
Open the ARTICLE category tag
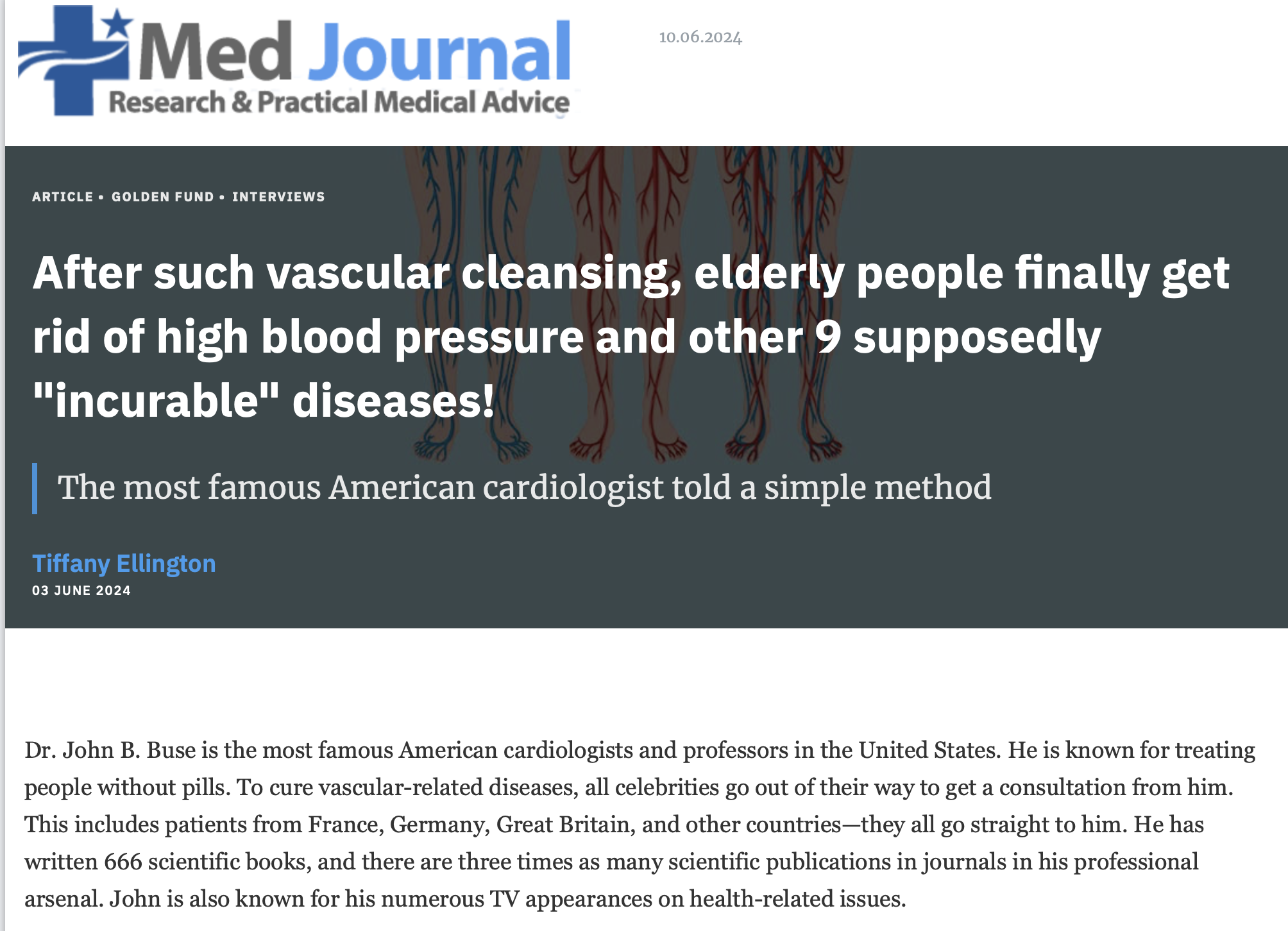pos(62,197)
